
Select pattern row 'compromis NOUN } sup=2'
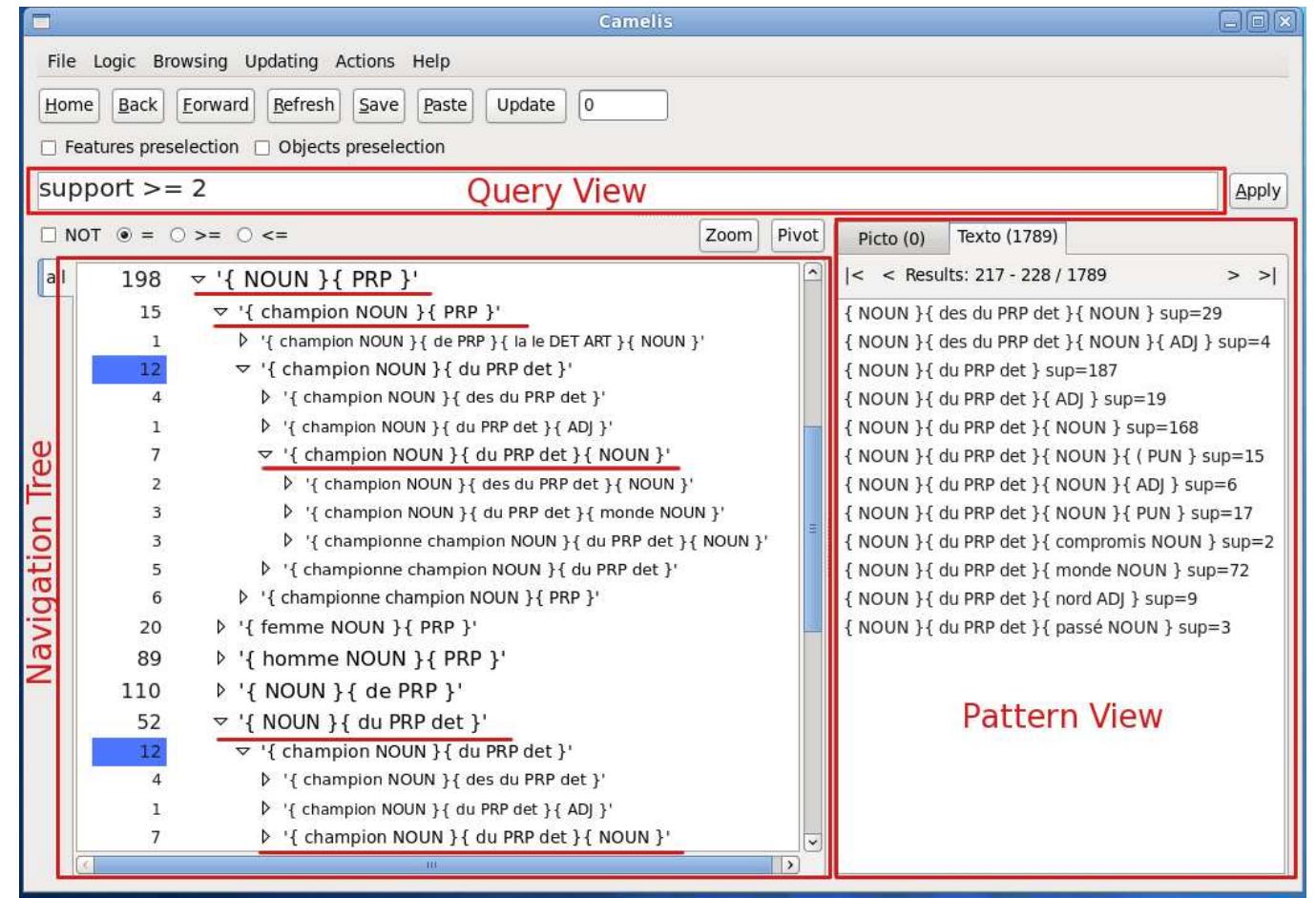coord(1059,542)
